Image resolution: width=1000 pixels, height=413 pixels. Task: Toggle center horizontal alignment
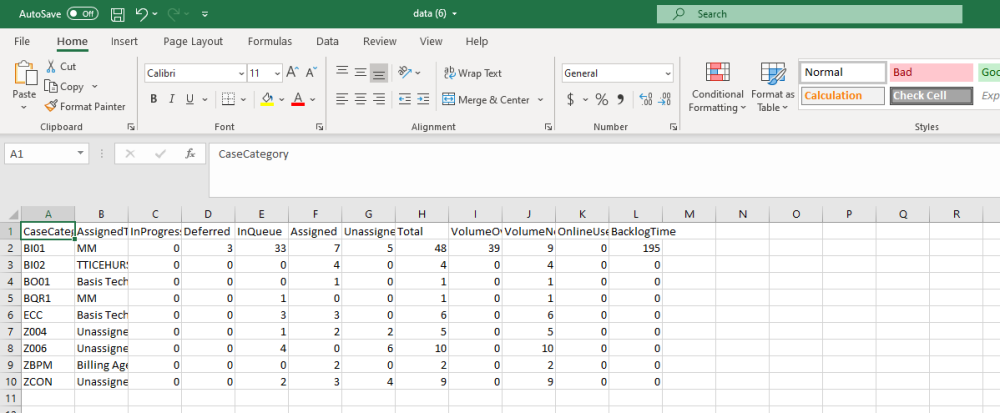point(360,99)
